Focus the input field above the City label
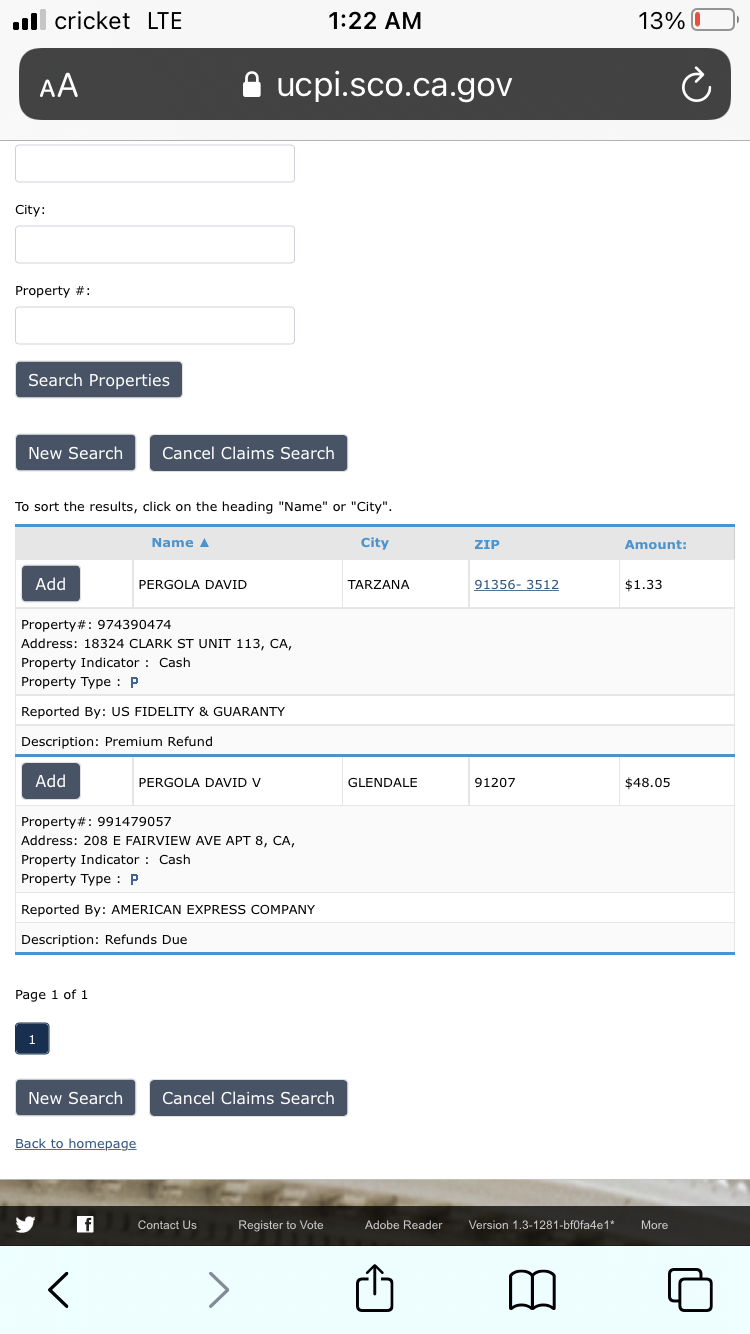750x1334 pixels. (155, 163)
